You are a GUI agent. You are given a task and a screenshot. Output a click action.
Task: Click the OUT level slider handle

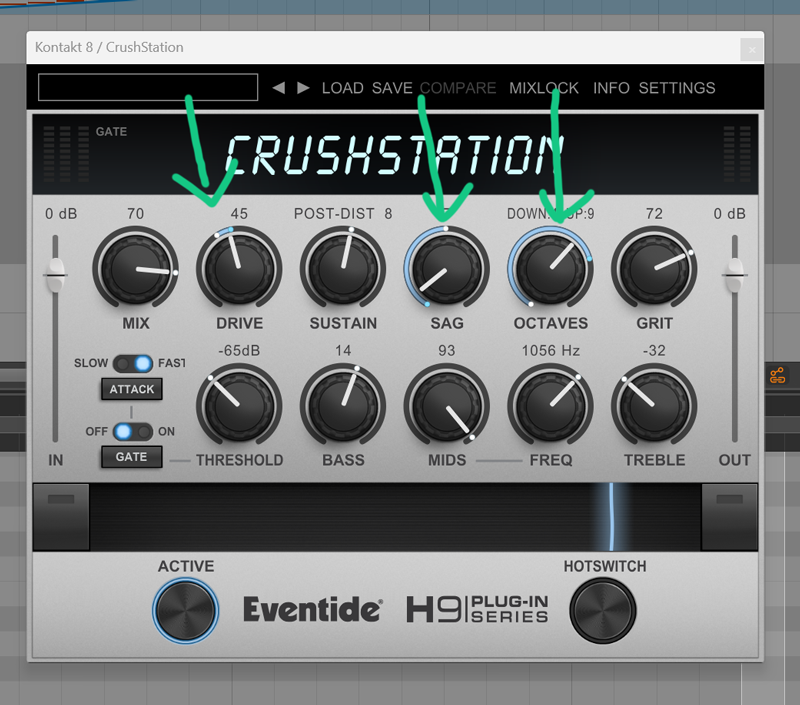(735, 274)
